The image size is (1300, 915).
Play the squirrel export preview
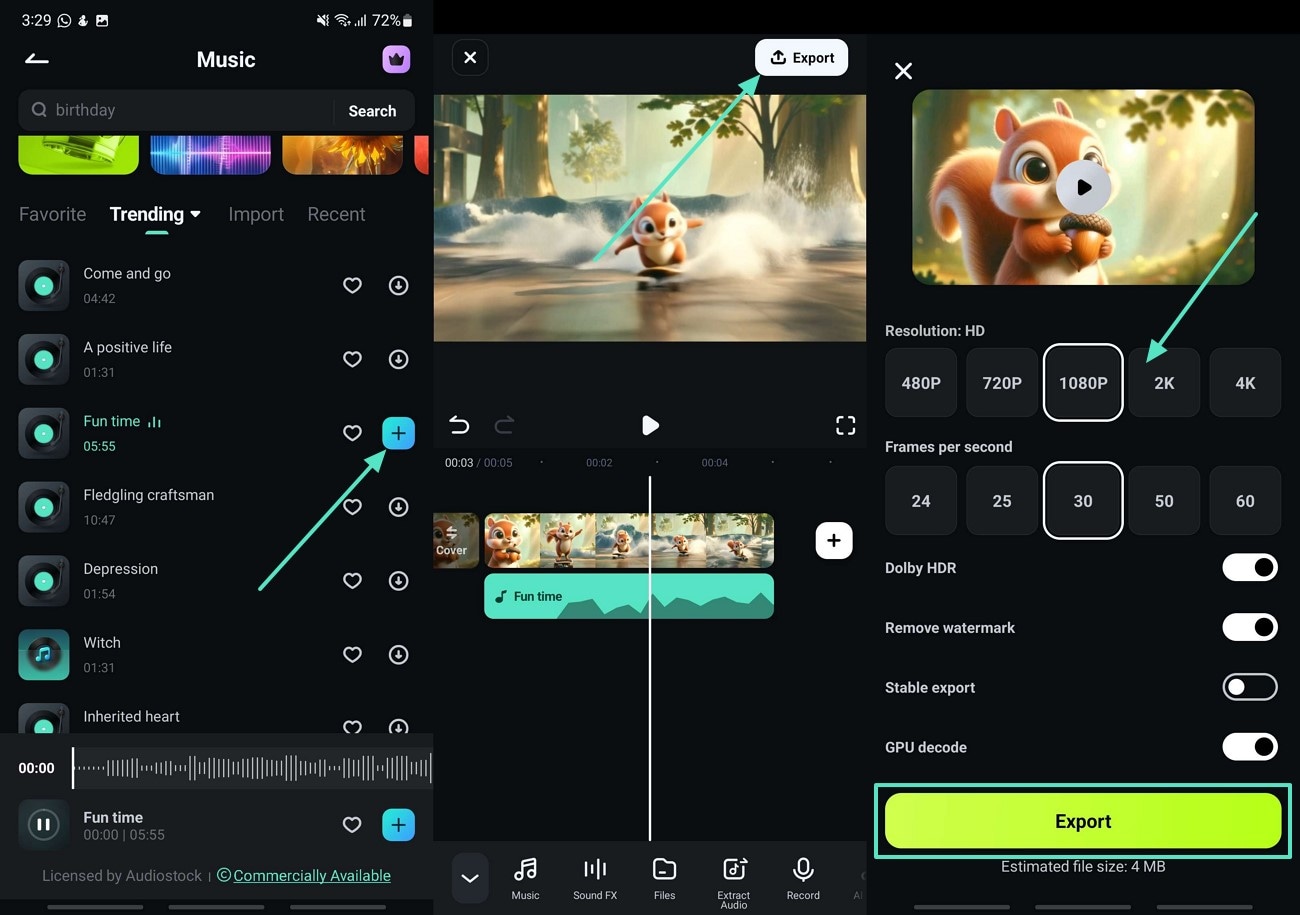(1083, 187)
